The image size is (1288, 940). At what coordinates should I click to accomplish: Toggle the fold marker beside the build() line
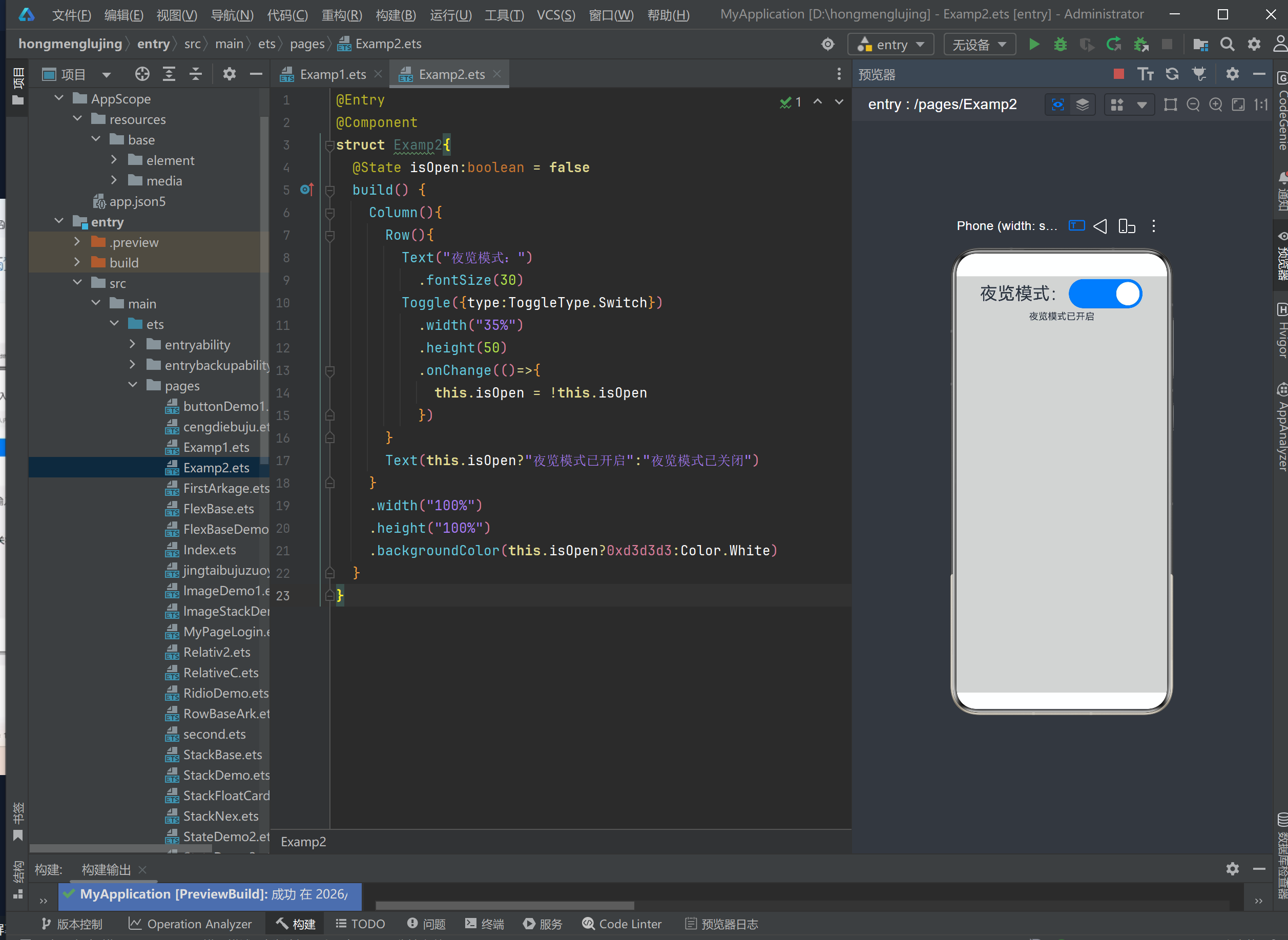tap(329, 190)
